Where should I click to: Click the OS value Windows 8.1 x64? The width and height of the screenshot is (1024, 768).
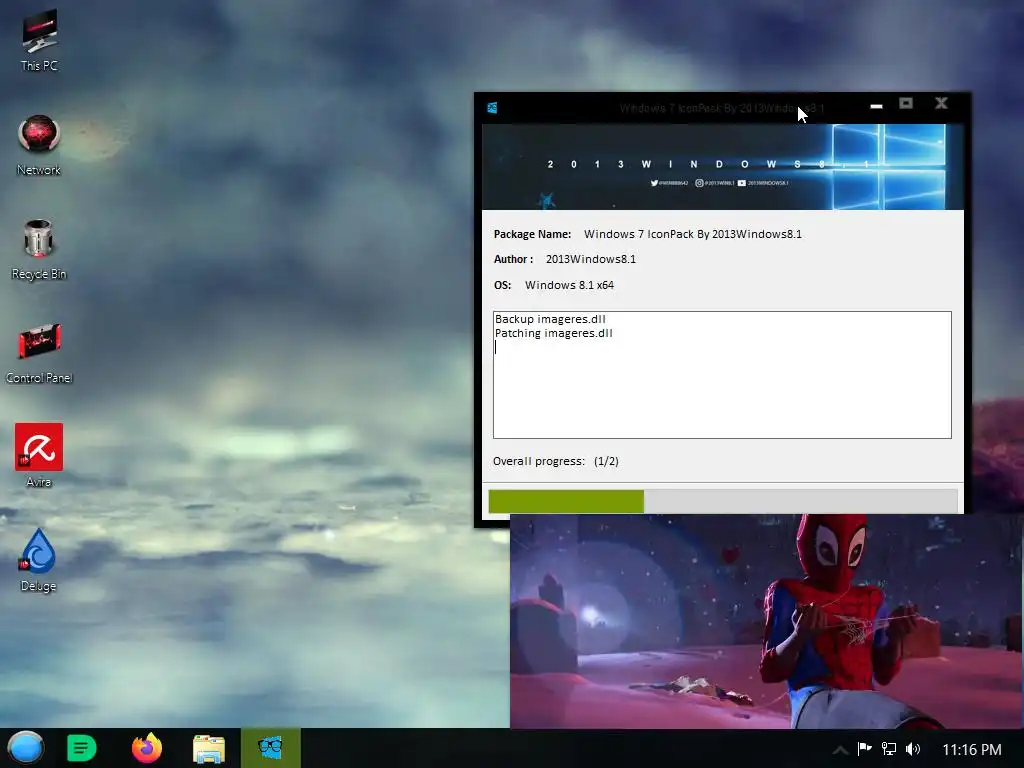(569, 285)
